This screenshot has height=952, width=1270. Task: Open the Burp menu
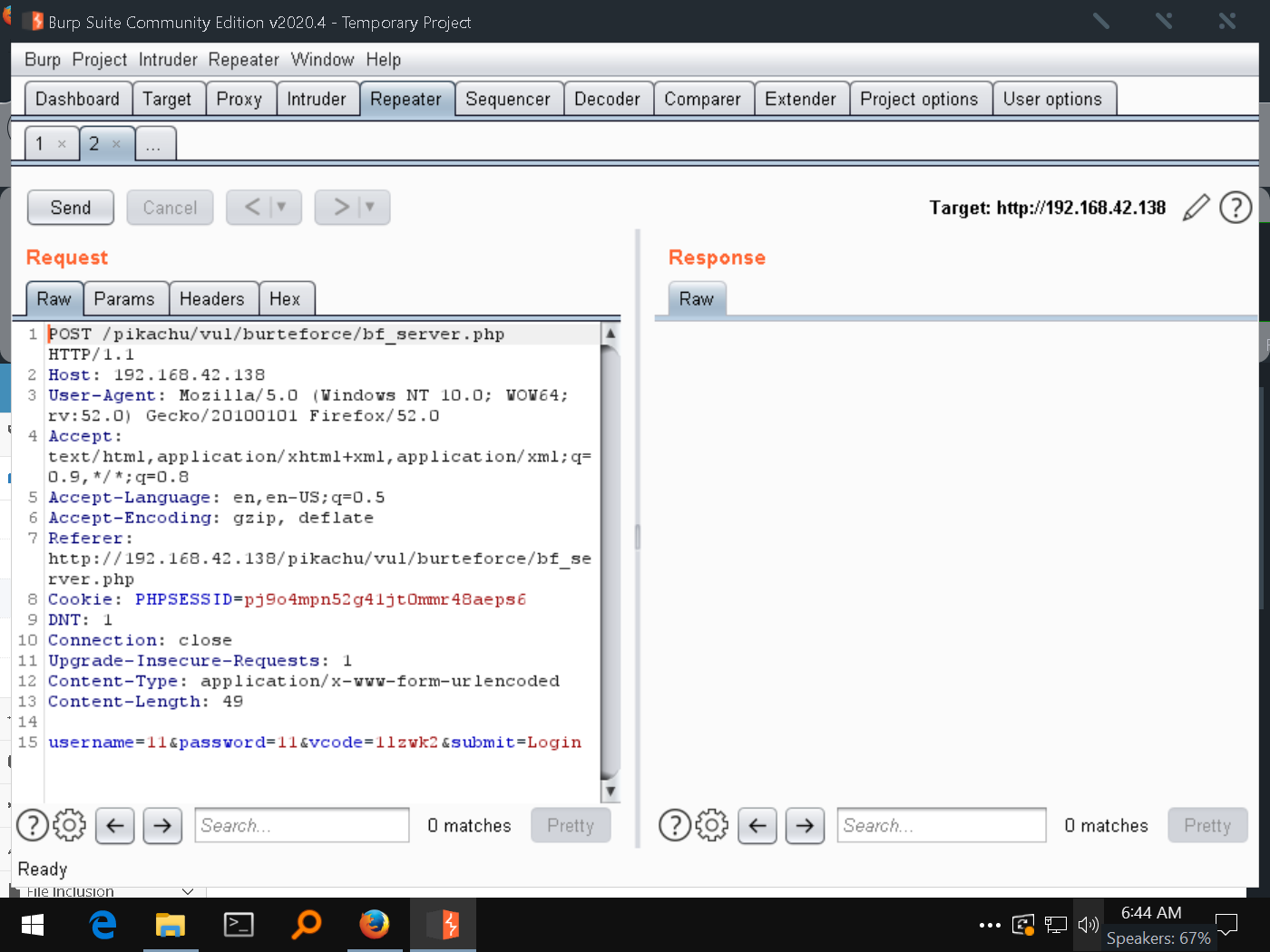(43, 60)
